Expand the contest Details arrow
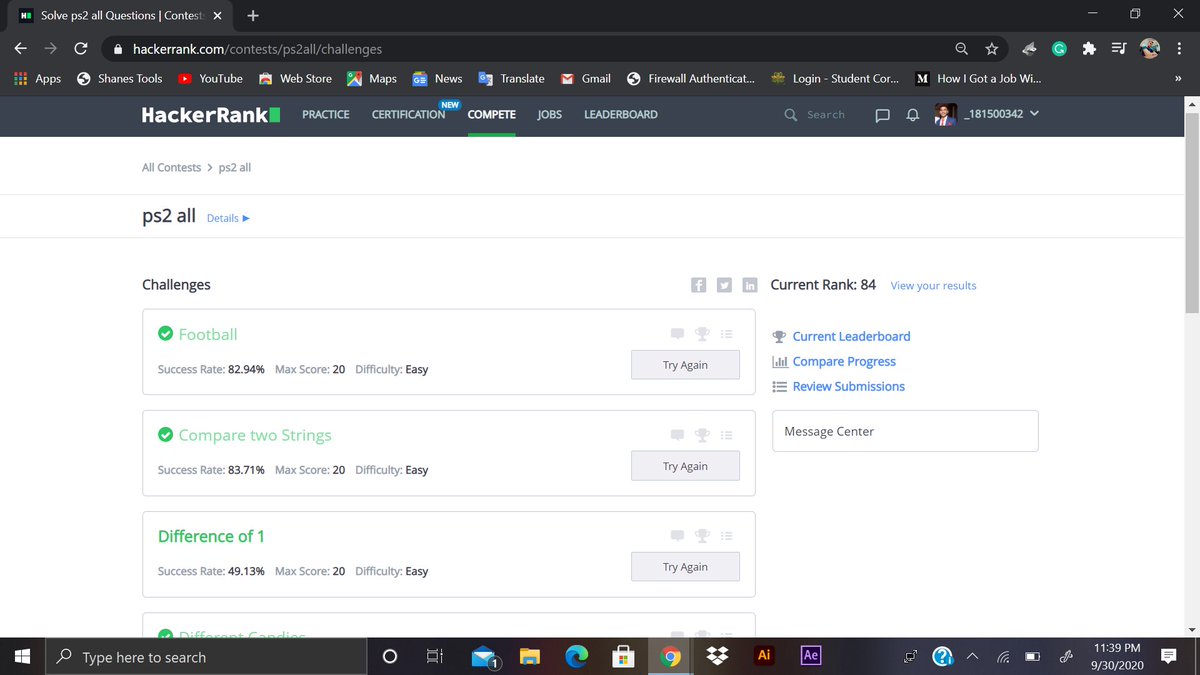Screen dimensions: 1200x675 pos(245,218)
